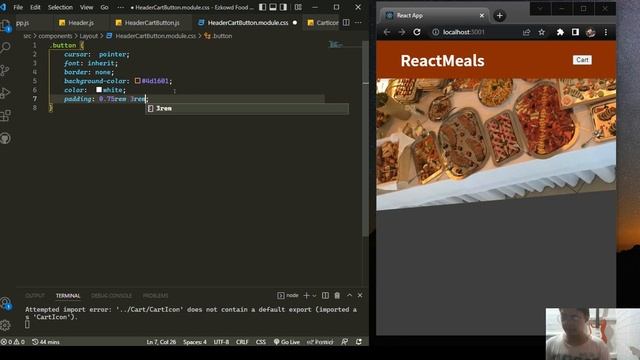Change indentation via 'Spaces: 4'
The width and height of the screenshot is (640, 360).
pos(195,342)
